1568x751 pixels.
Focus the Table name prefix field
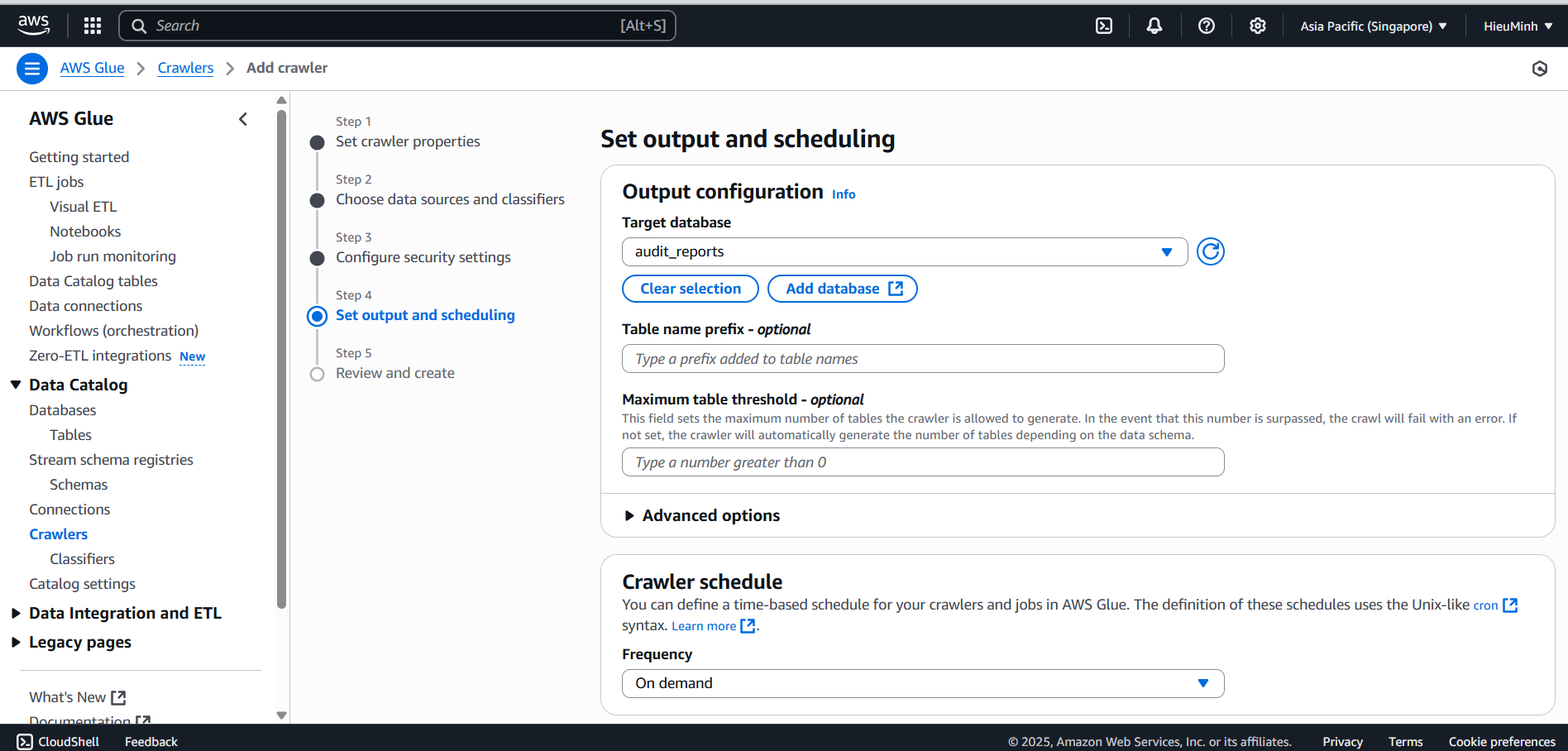[923, 359]
